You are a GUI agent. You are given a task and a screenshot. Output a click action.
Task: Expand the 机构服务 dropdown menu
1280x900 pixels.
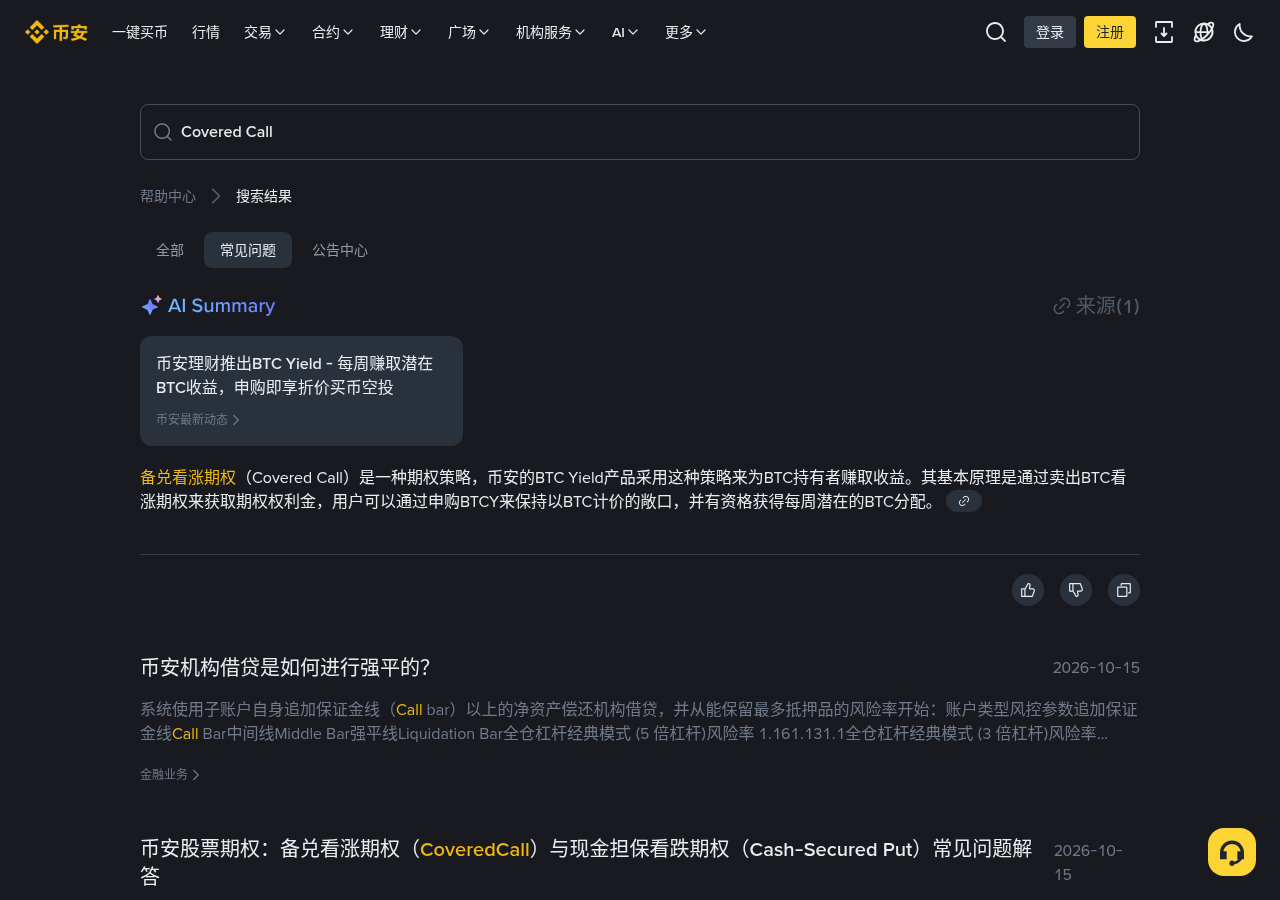pyautogui.click(x=551, y=32)
